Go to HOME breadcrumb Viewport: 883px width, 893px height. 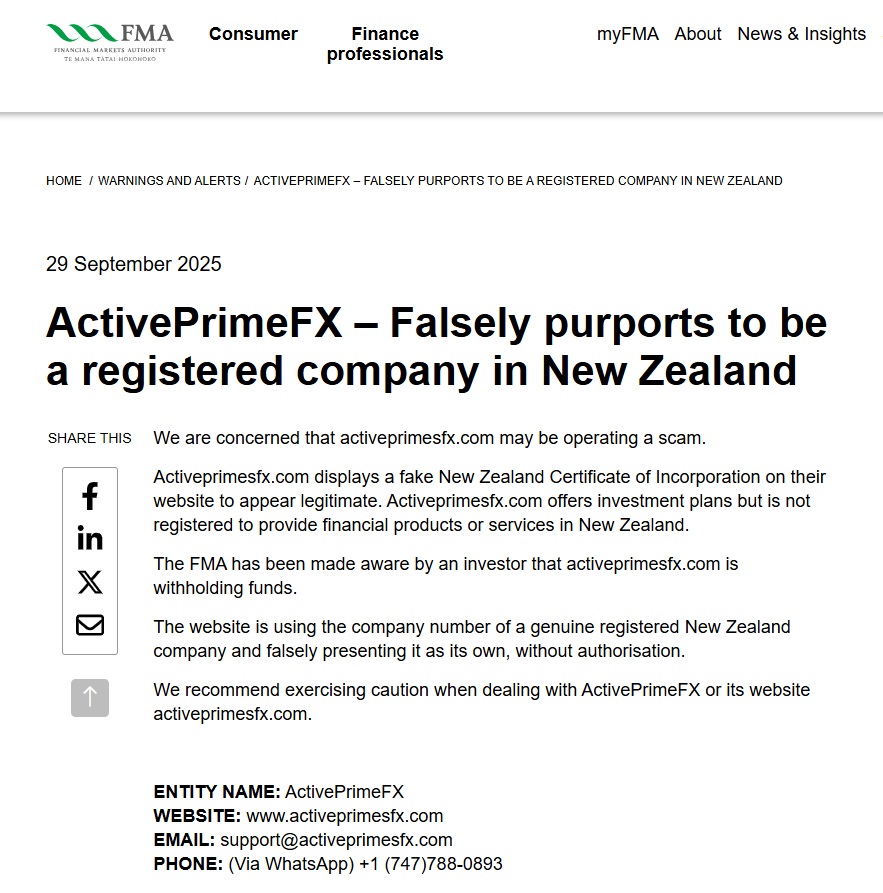[64, 181]
